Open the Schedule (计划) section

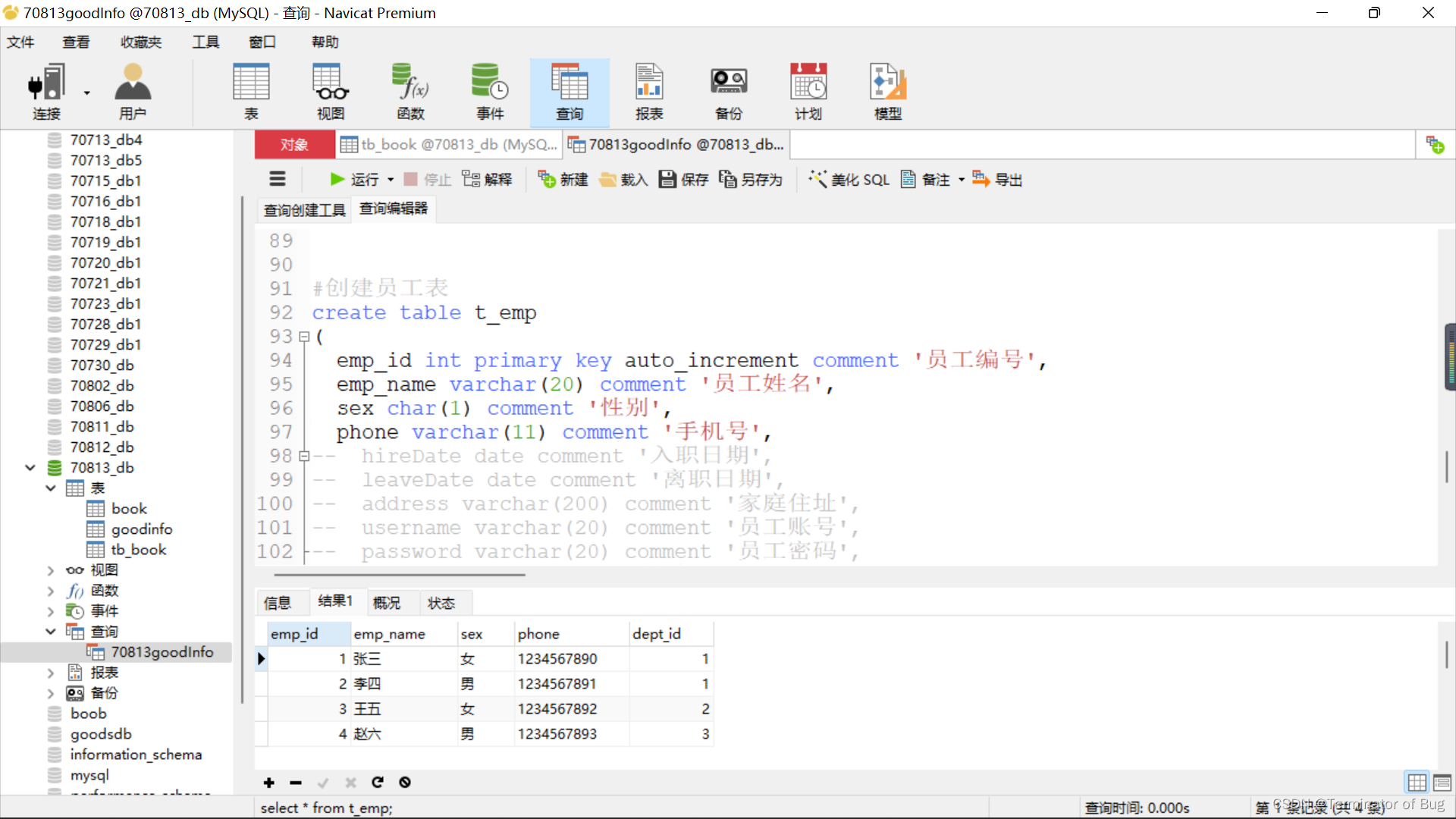pos(808,92)
